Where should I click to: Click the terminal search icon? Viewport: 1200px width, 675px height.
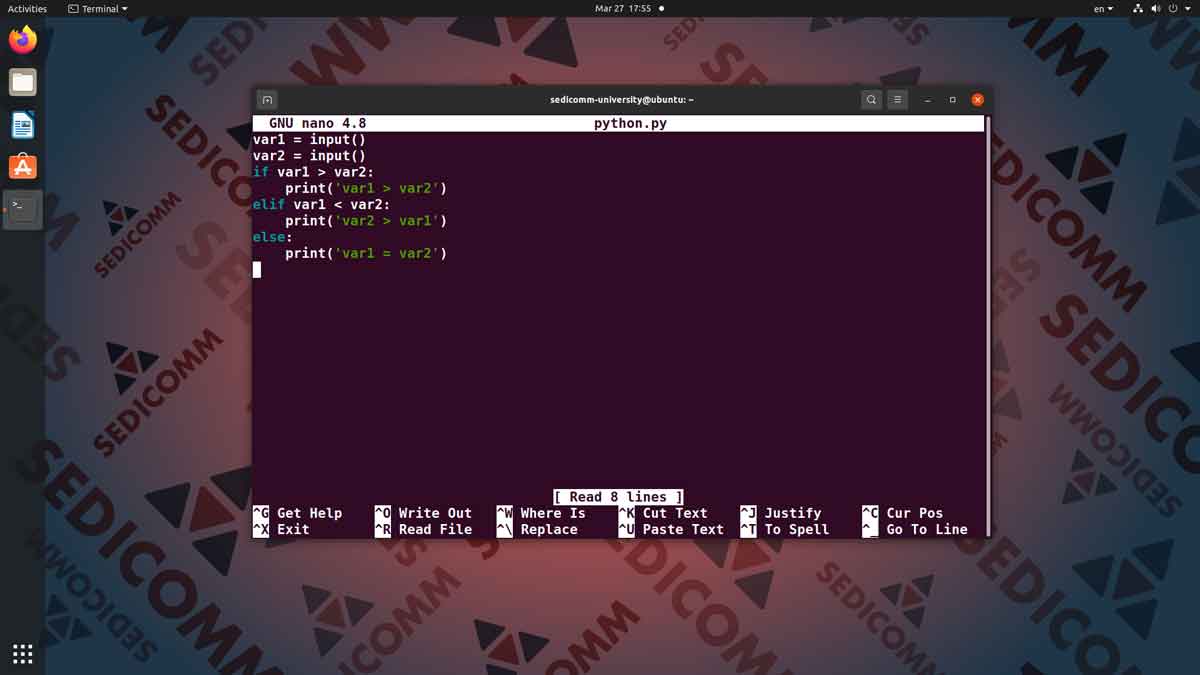pos(871,100)
